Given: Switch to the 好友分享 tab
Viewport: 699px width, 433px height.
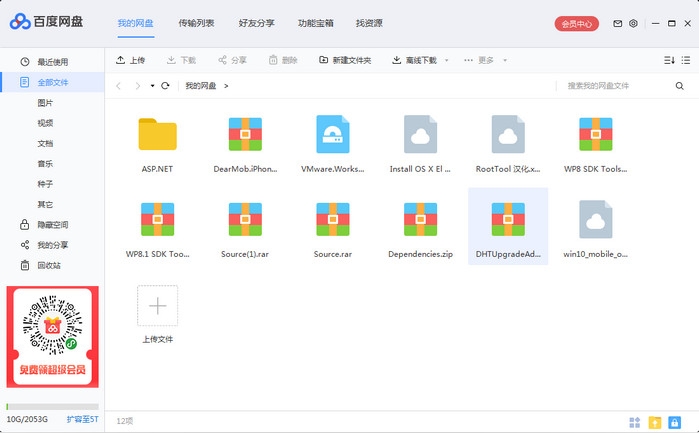Looking at the screenshot, I should 256,22.
